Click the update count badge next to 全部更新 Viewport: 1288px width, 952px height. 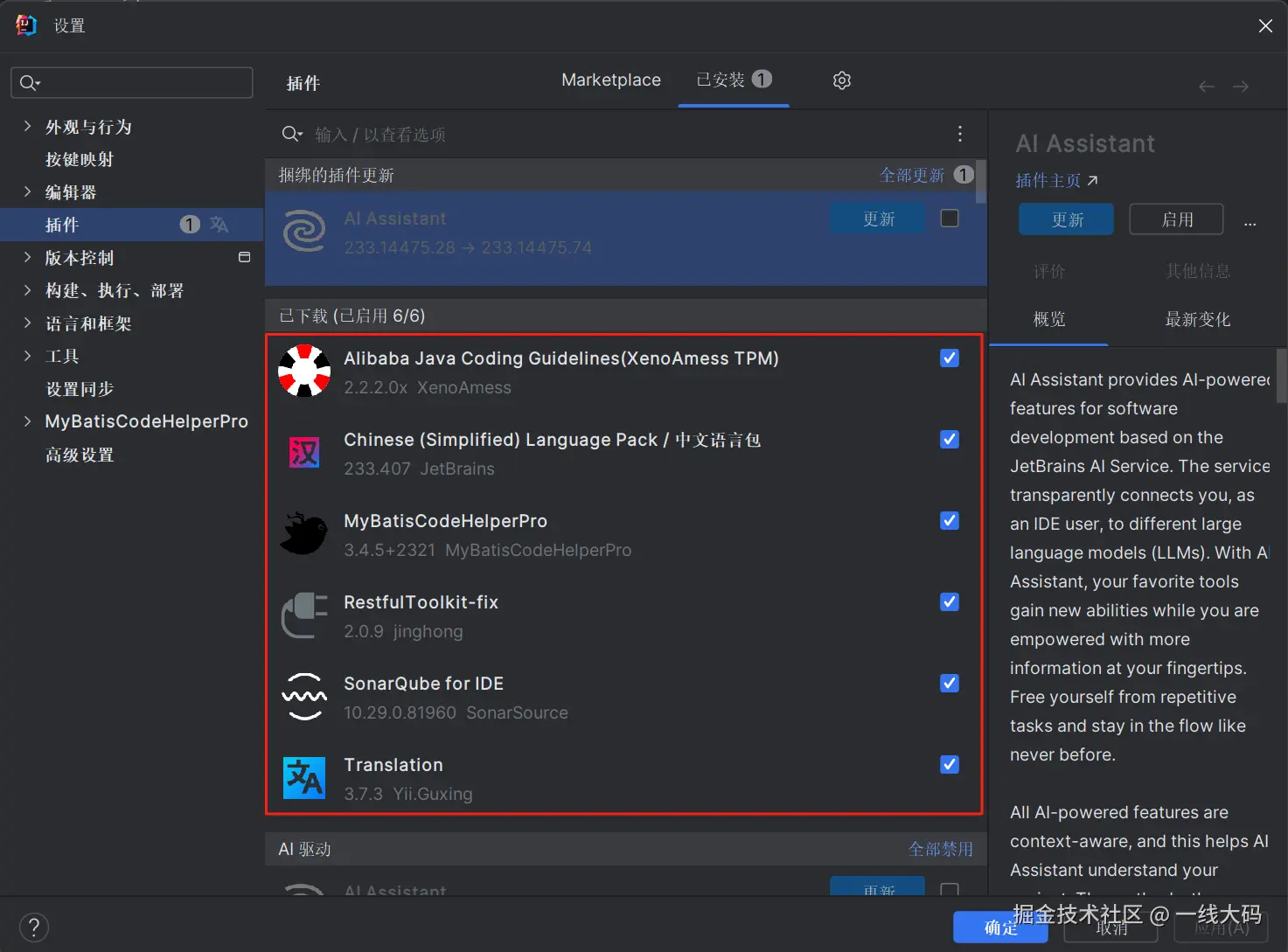click(x=964, y=175)
